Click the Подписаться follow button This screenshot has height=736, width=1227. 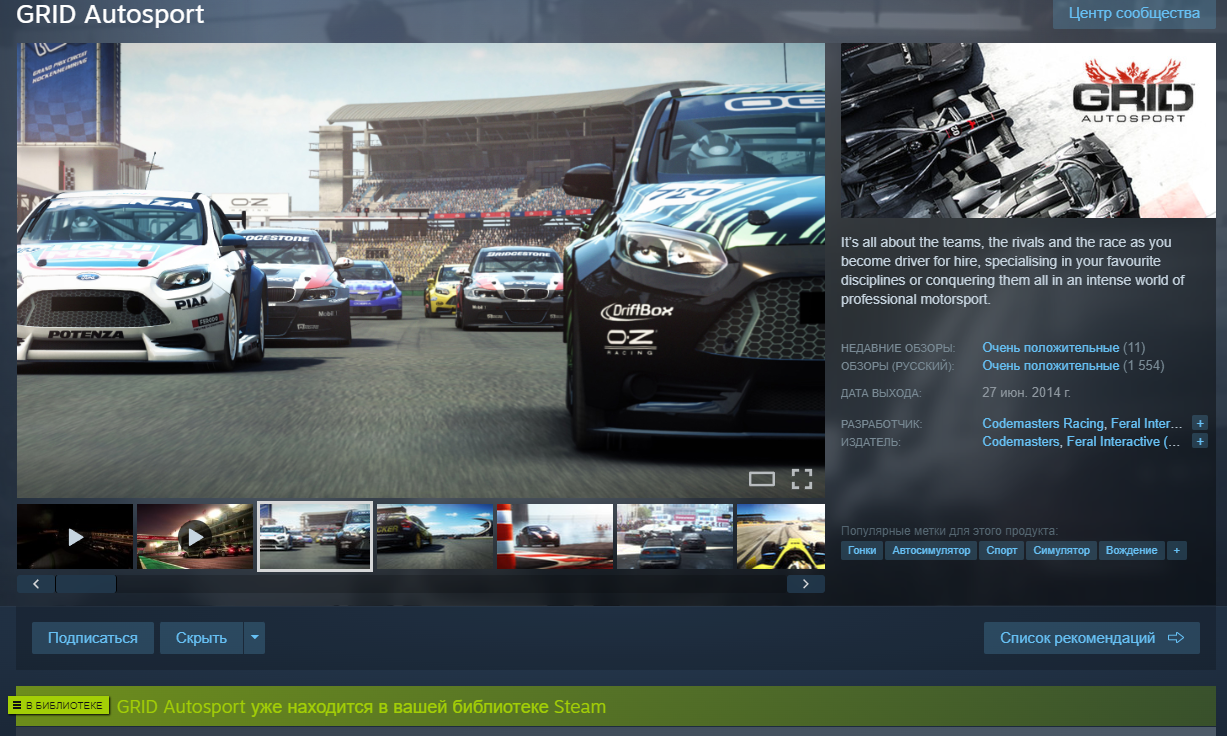coord(93,638)
